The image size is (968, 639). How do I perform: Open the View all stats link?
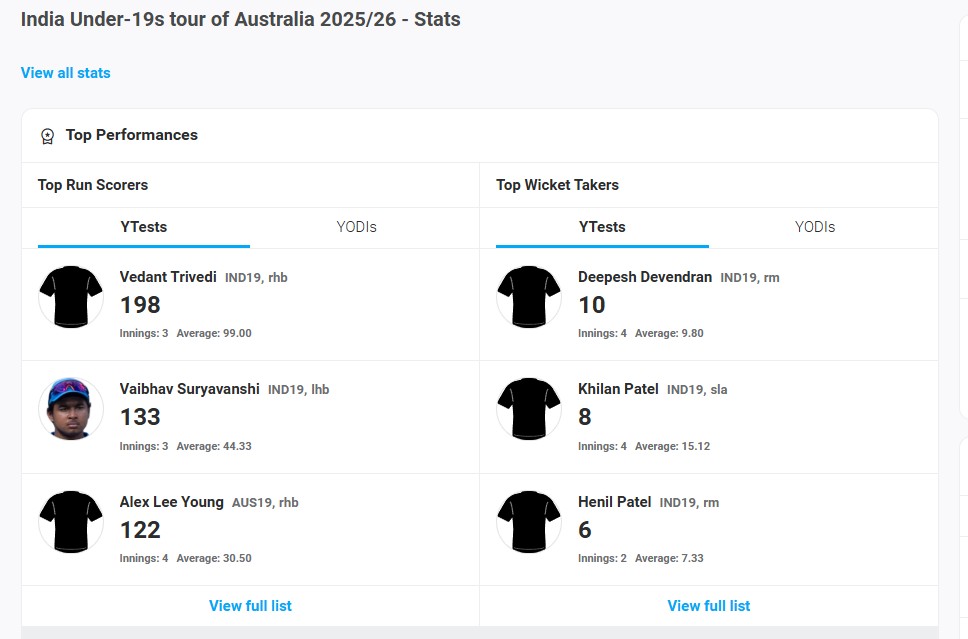click(66, 73)
